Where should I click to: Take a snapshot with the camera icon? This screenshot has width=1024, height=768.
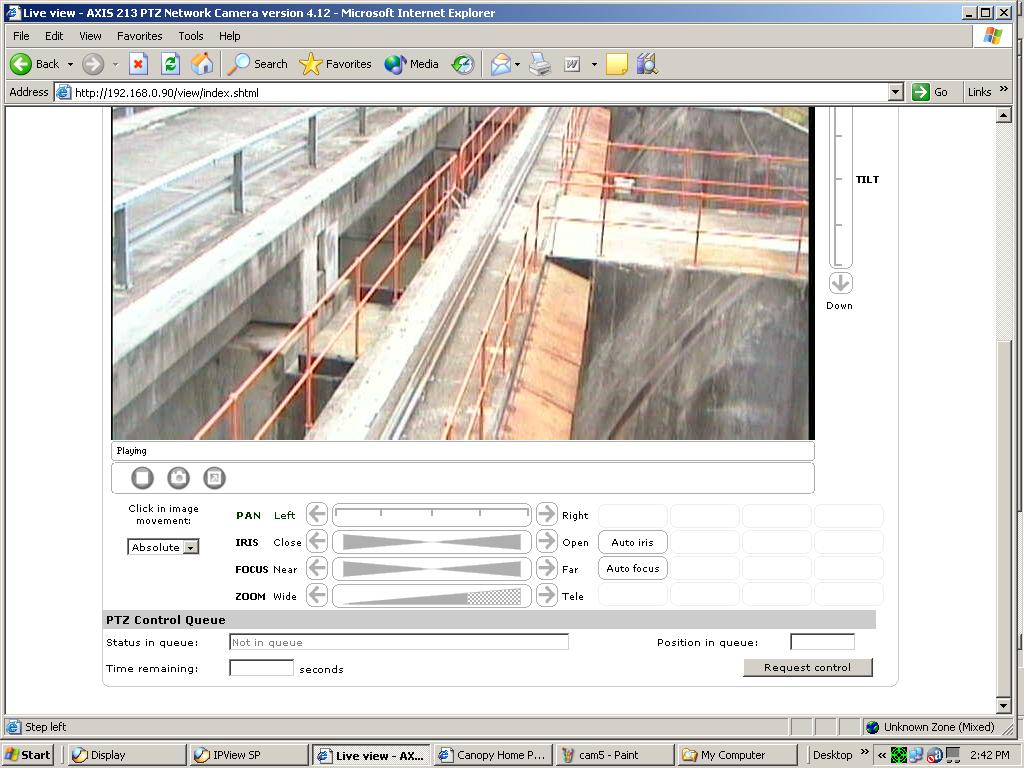178,478
